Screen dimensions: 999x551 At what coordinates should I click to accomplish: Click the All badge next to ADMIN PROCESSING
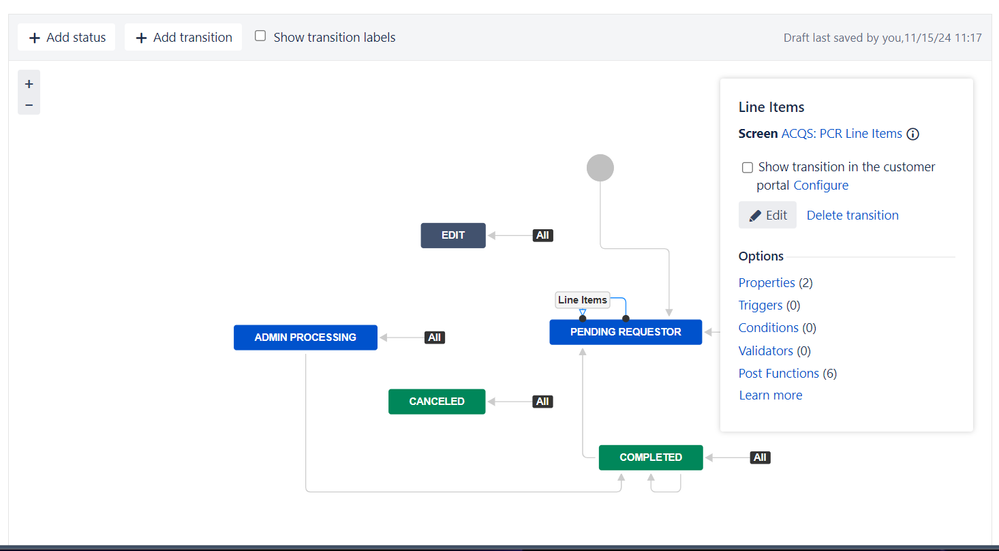click(435, 338)
